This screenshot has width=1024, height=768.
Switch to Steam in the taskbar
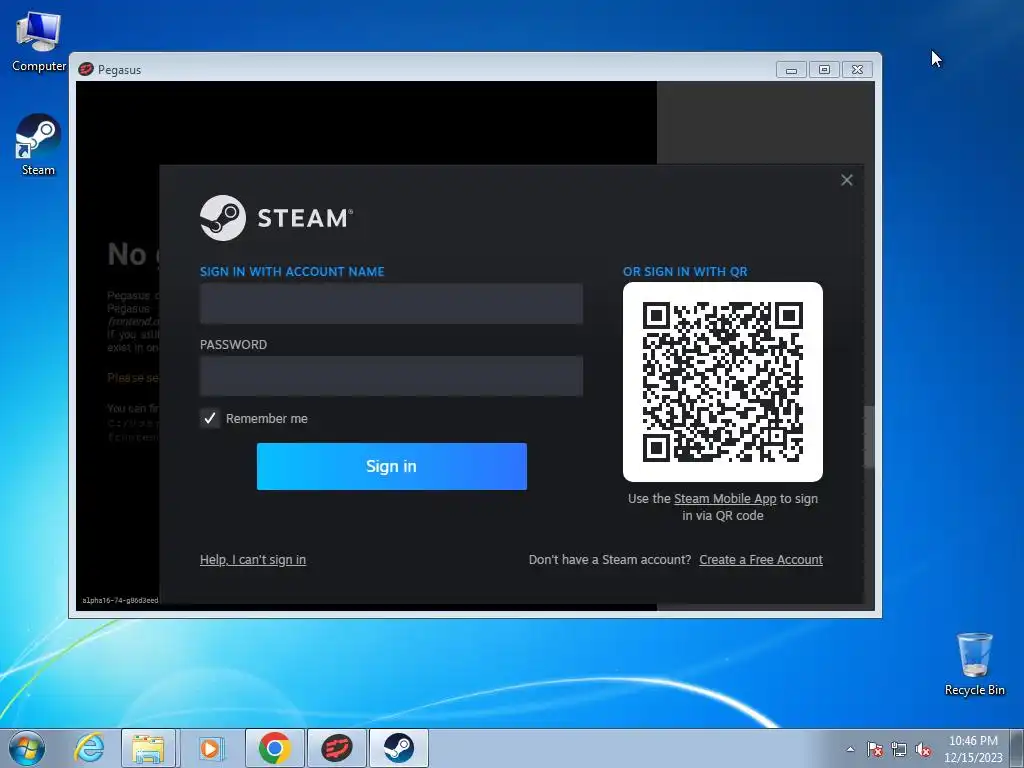[398, 748]
